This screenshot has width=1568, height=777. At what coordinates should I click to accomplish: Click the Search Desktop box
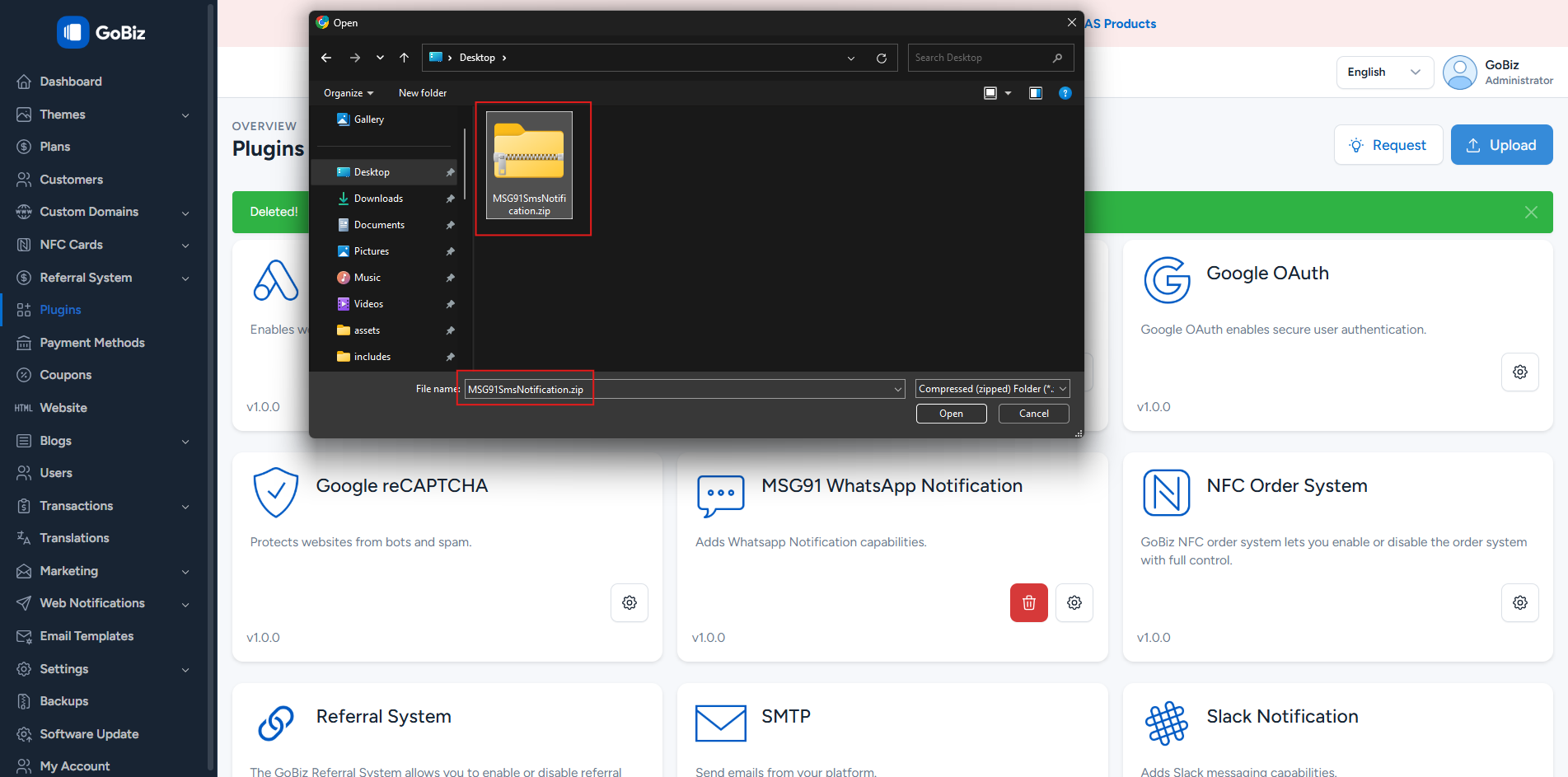point(981,58)
